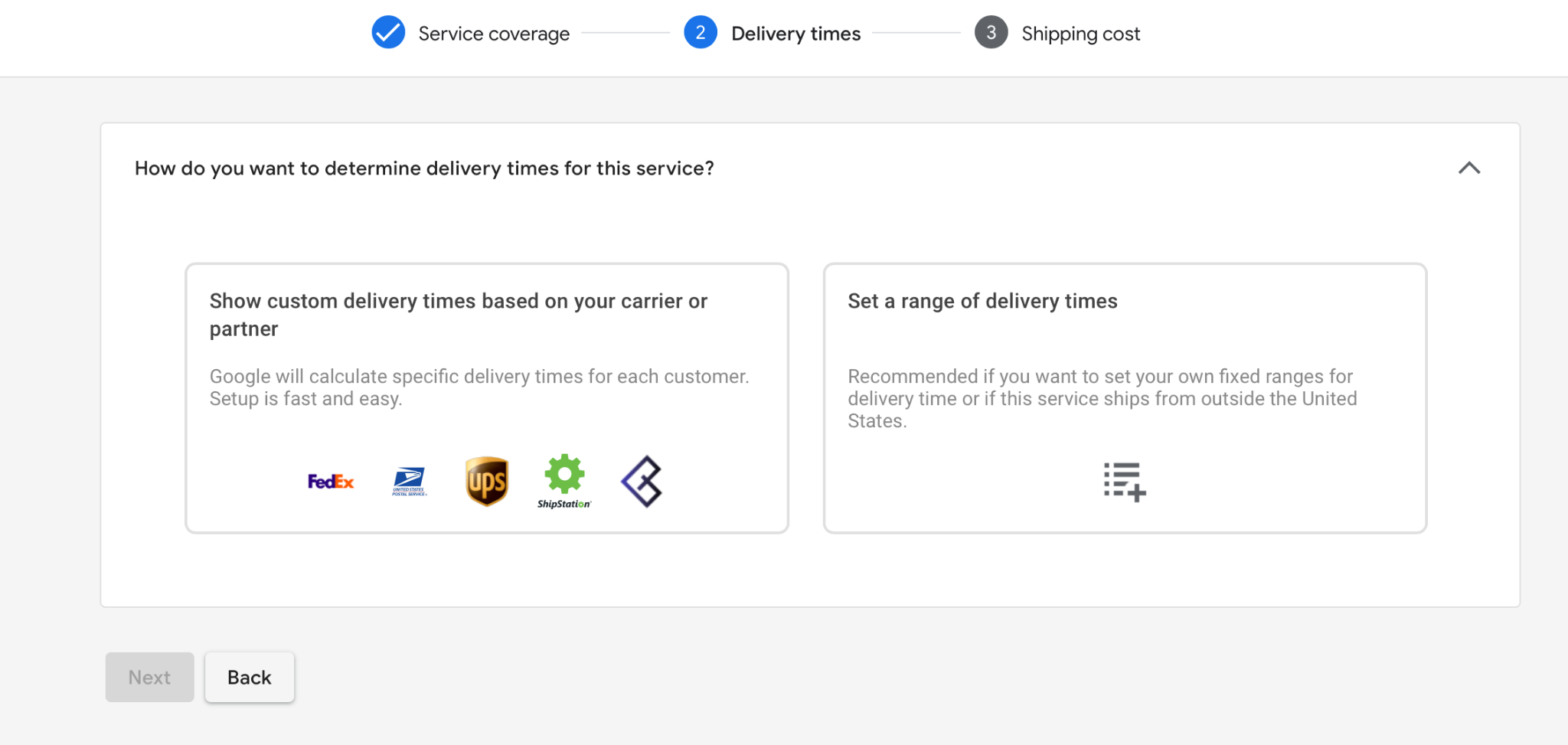
Task: Click the greyed-out Next button
Action: 149,678
